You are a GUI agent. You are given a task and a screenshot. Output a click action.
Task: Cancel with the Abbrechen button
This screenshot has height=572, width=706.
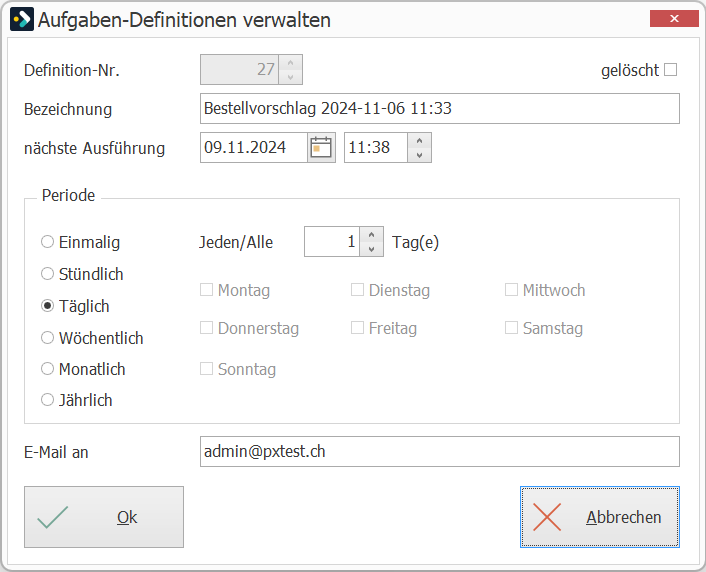point(600,517)
